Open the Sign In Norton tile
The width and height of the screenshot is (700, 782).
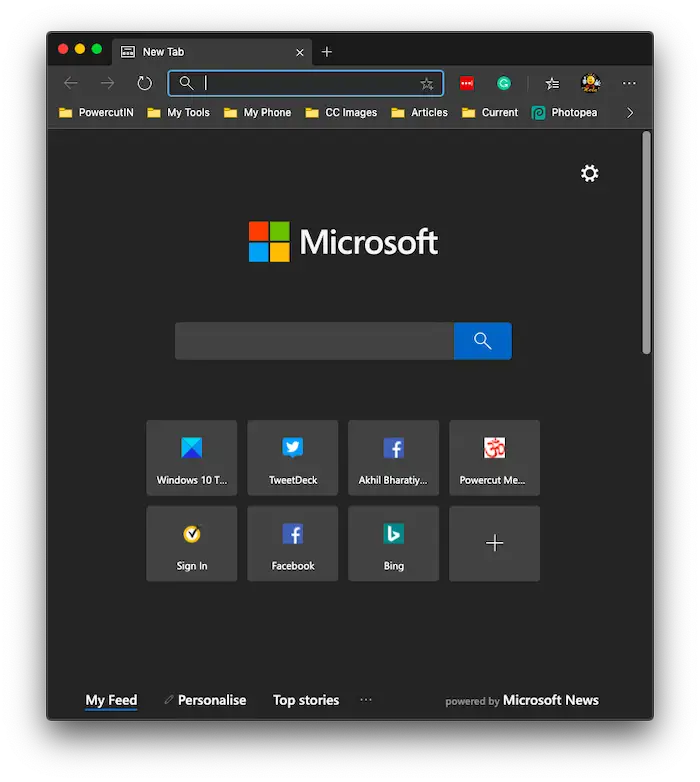[x=192, y=544]
